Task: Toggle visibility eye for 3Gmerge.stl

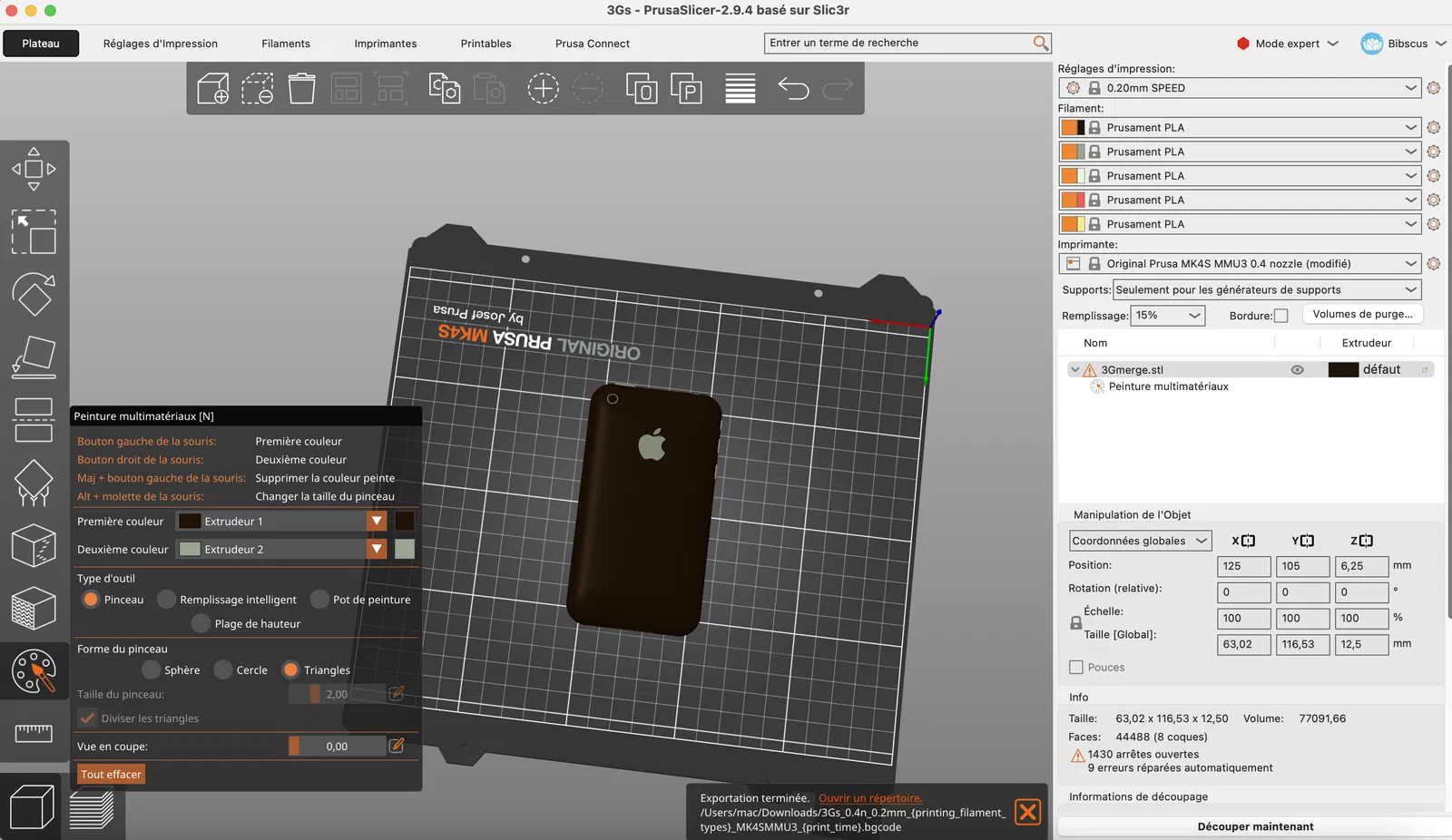Action: pyautogui.click(x=1297, y=370)
